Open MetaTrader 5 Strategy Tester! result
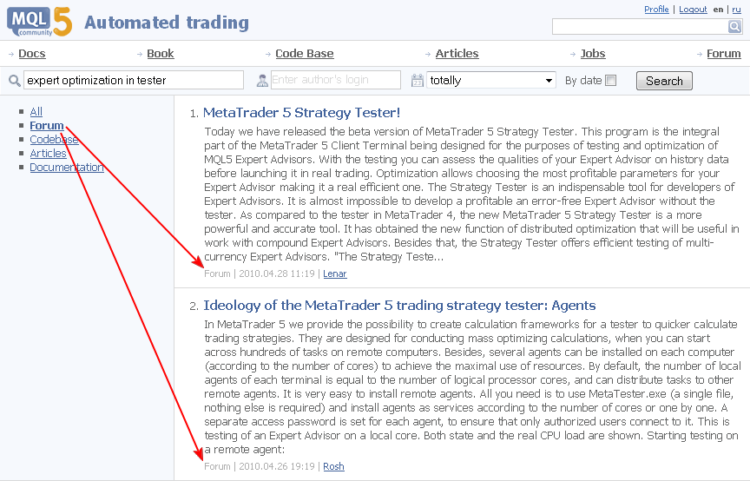 [301, 112]
